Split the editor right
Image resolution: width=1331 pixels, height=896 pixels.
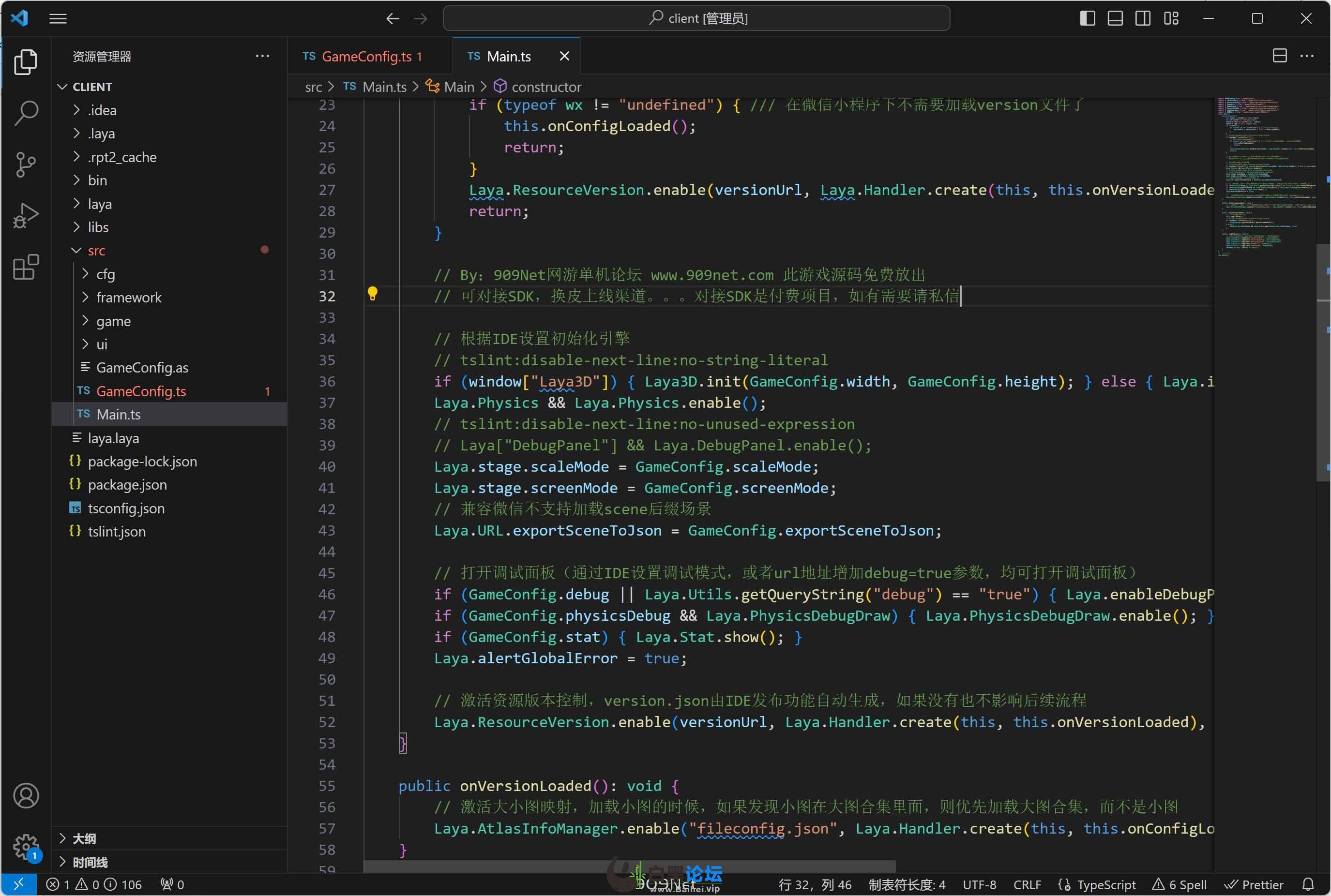pyautogui.click(x=1280, y=56)
